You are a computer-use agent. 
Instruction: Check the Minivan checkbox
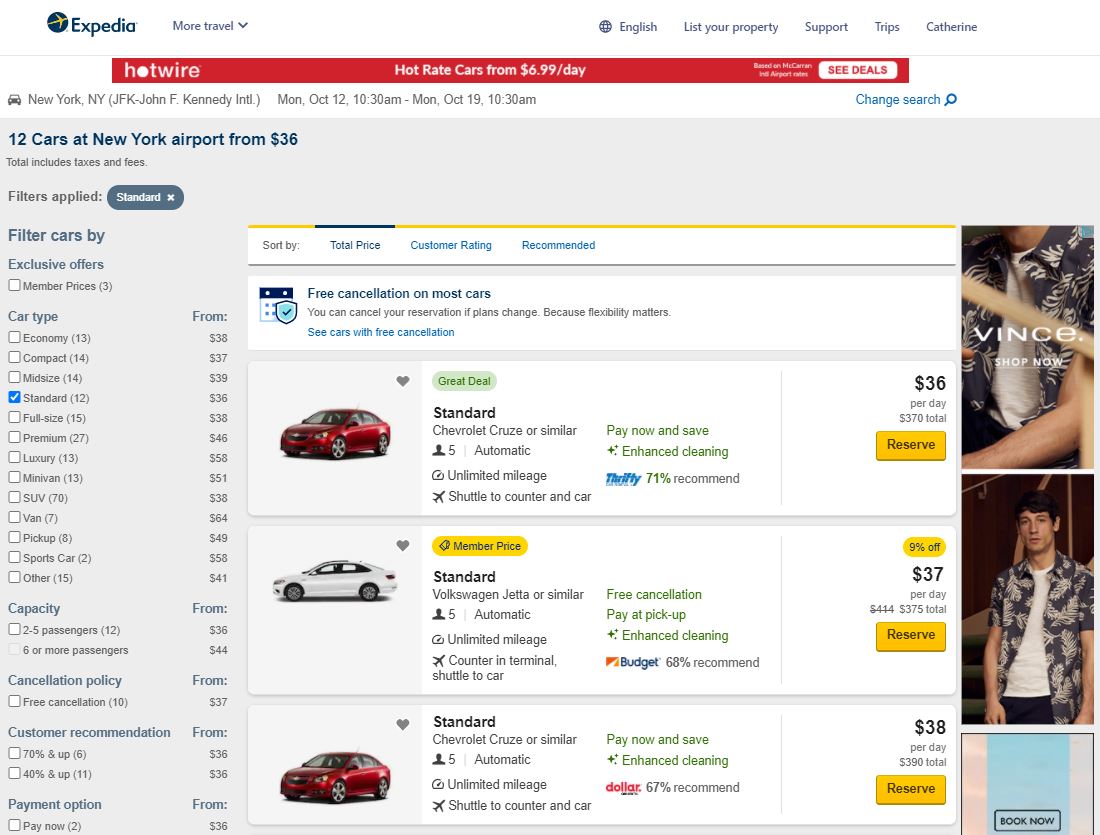click(x=14, y=477)
